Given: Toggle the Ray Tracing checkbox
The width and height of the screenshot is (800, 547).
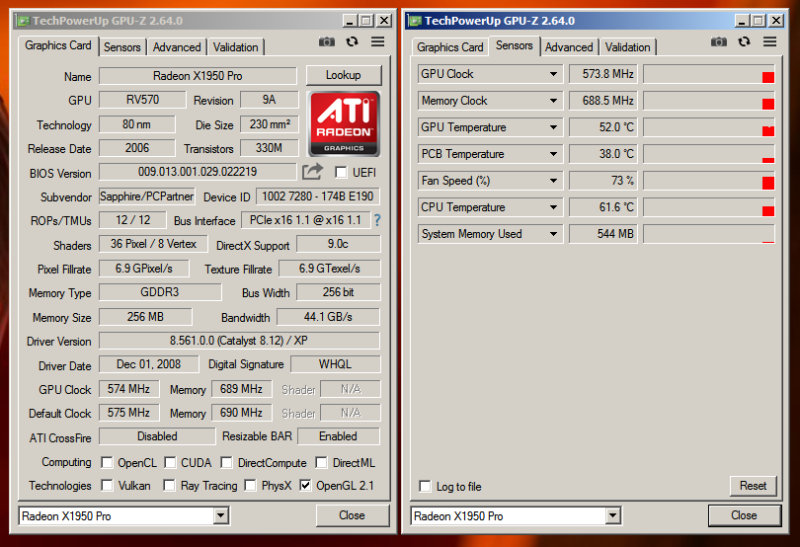Looking at the screenshot, I should (169, 485).
